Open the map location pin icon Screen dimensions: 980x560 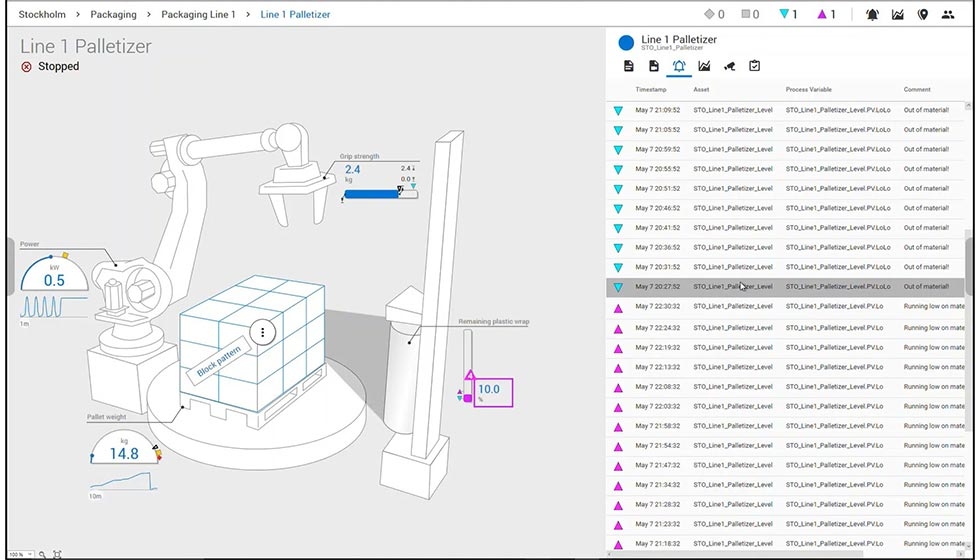[922, 14]
